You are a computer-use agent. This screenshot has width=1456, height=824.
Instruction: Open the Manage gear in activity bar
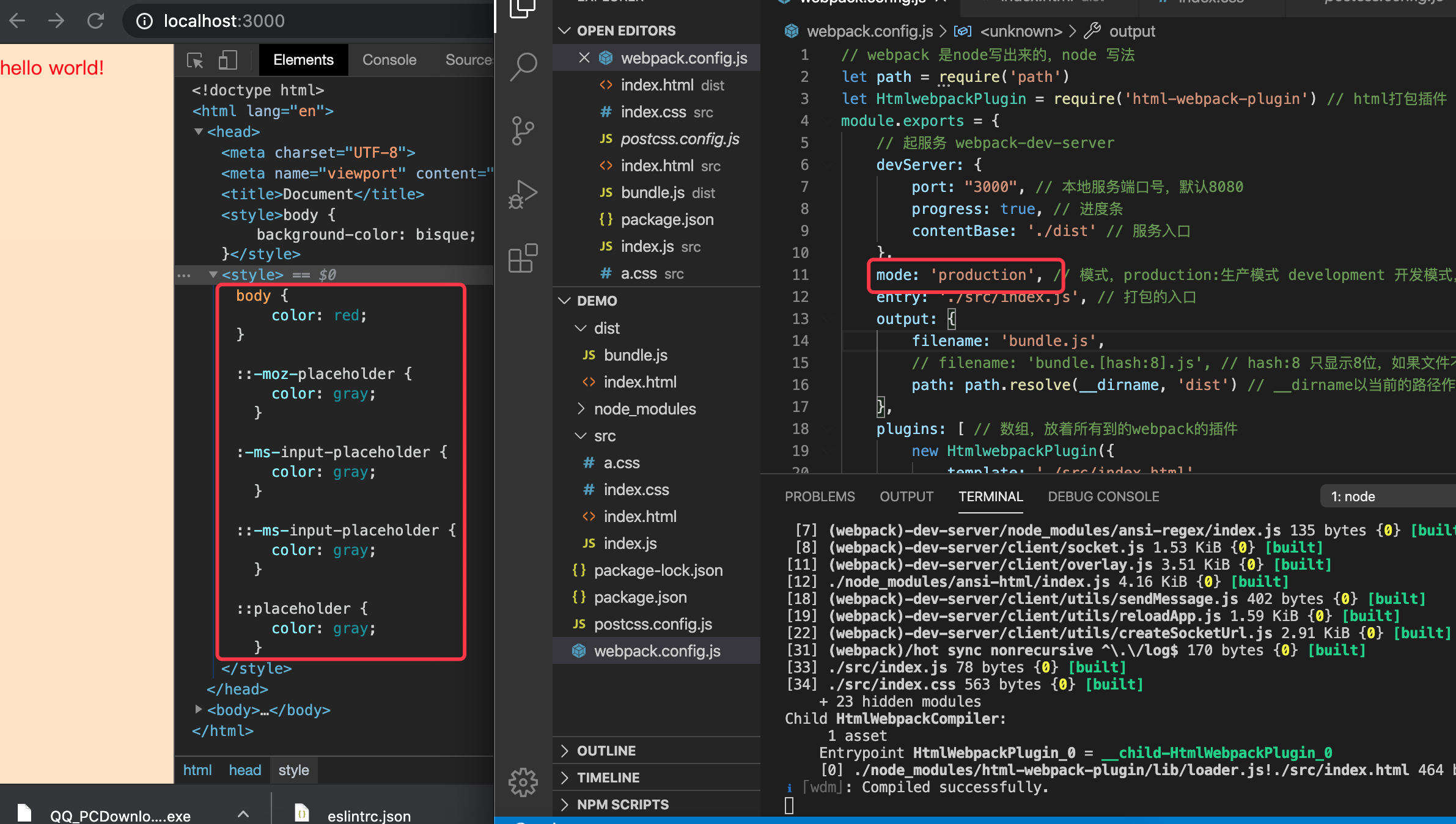point(523,782)
